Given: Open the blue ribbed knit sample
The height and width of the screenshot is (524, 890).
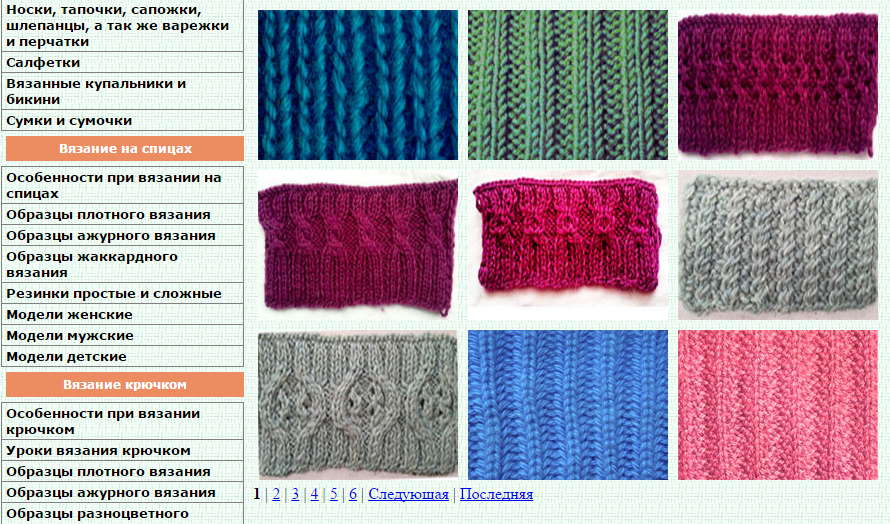Looking at the screenshot, I should pos(568,405).
